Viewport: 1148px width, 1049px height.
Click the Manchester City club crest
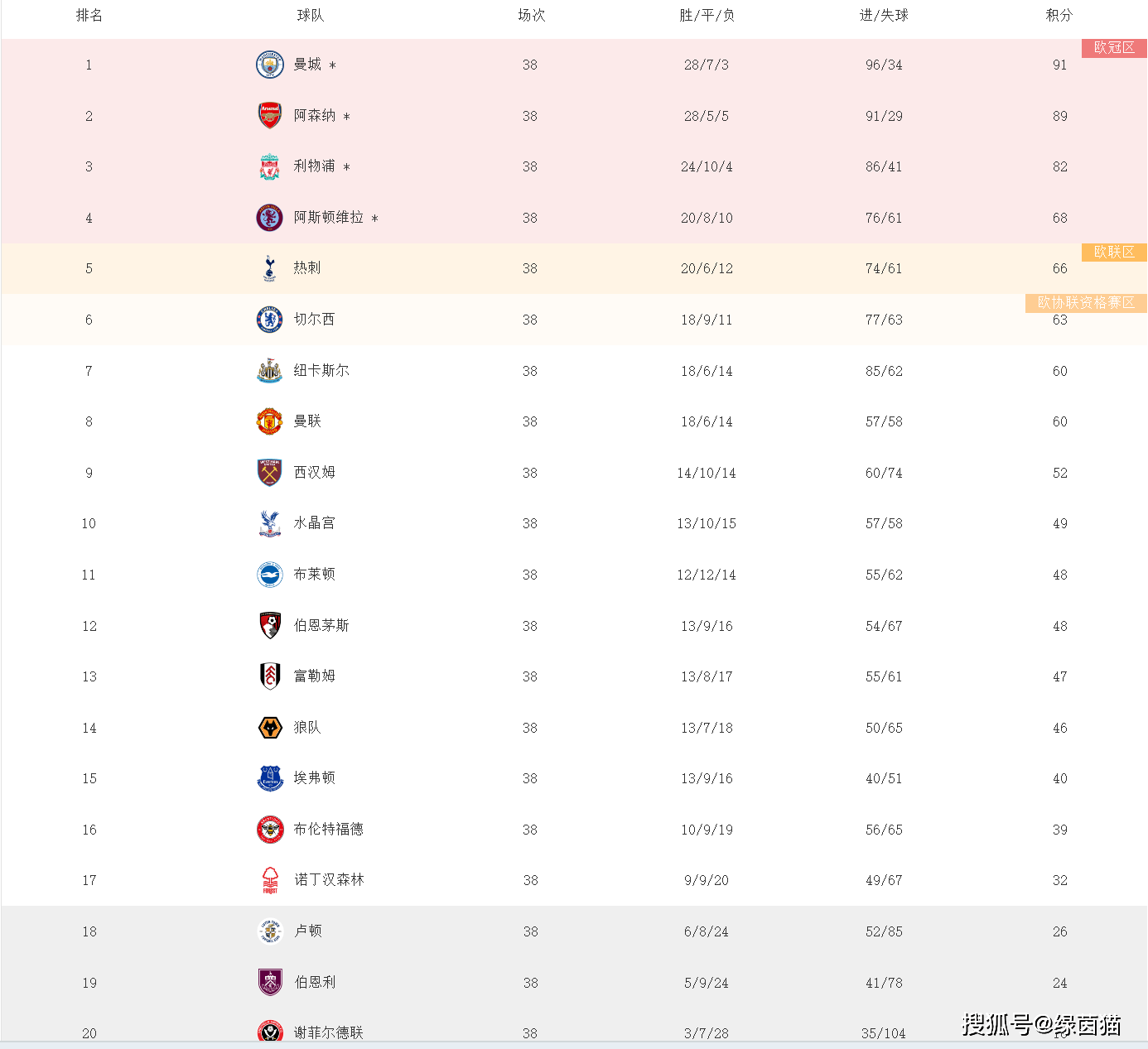point(270,65)
